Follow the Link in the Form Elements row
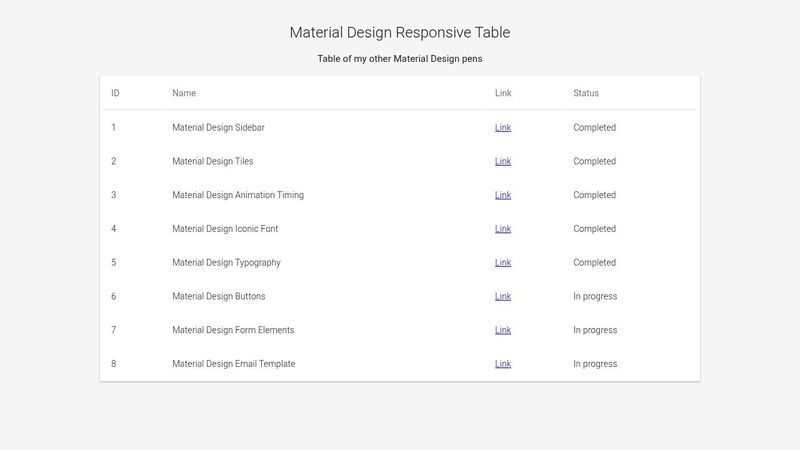Screen dimensions: 800x450 (503, 330)
